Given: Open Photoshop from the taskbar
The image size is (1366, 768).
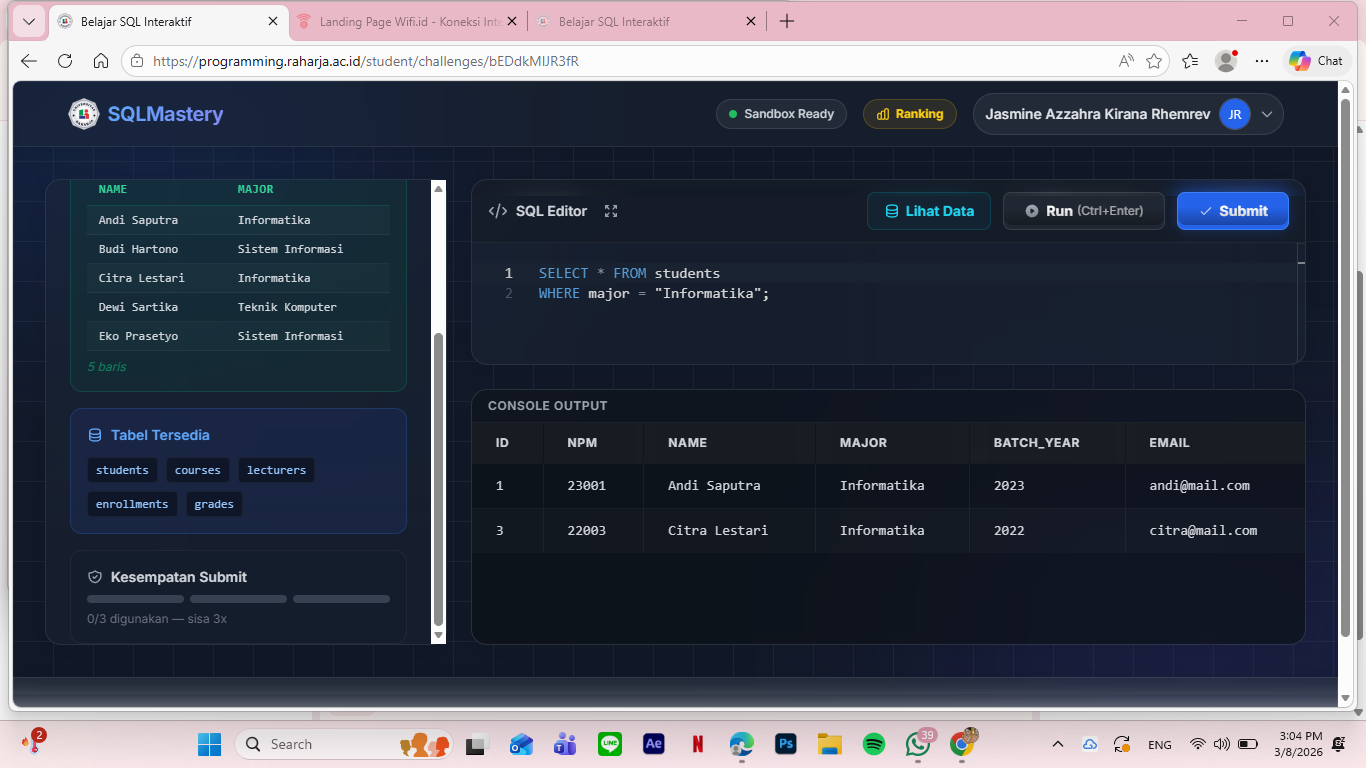Looking at the screenshot, I should (785, 744).
